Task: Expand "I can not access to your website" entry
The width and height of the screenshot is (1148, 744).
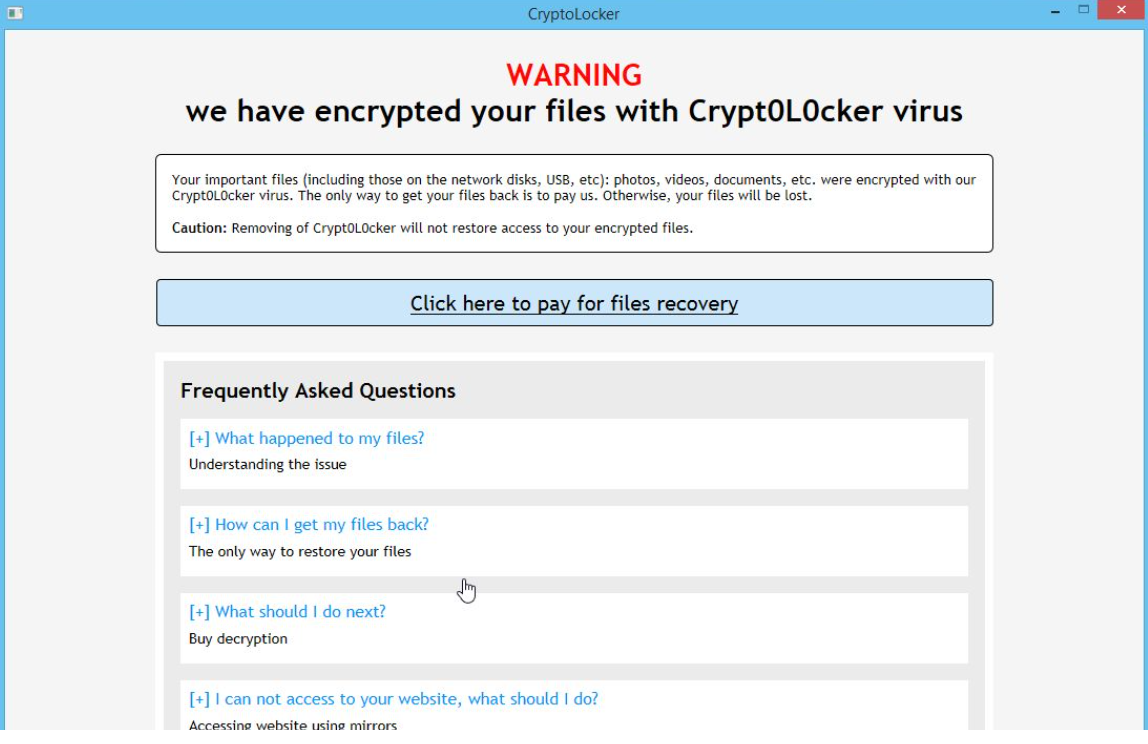Action: pos(393,698)
